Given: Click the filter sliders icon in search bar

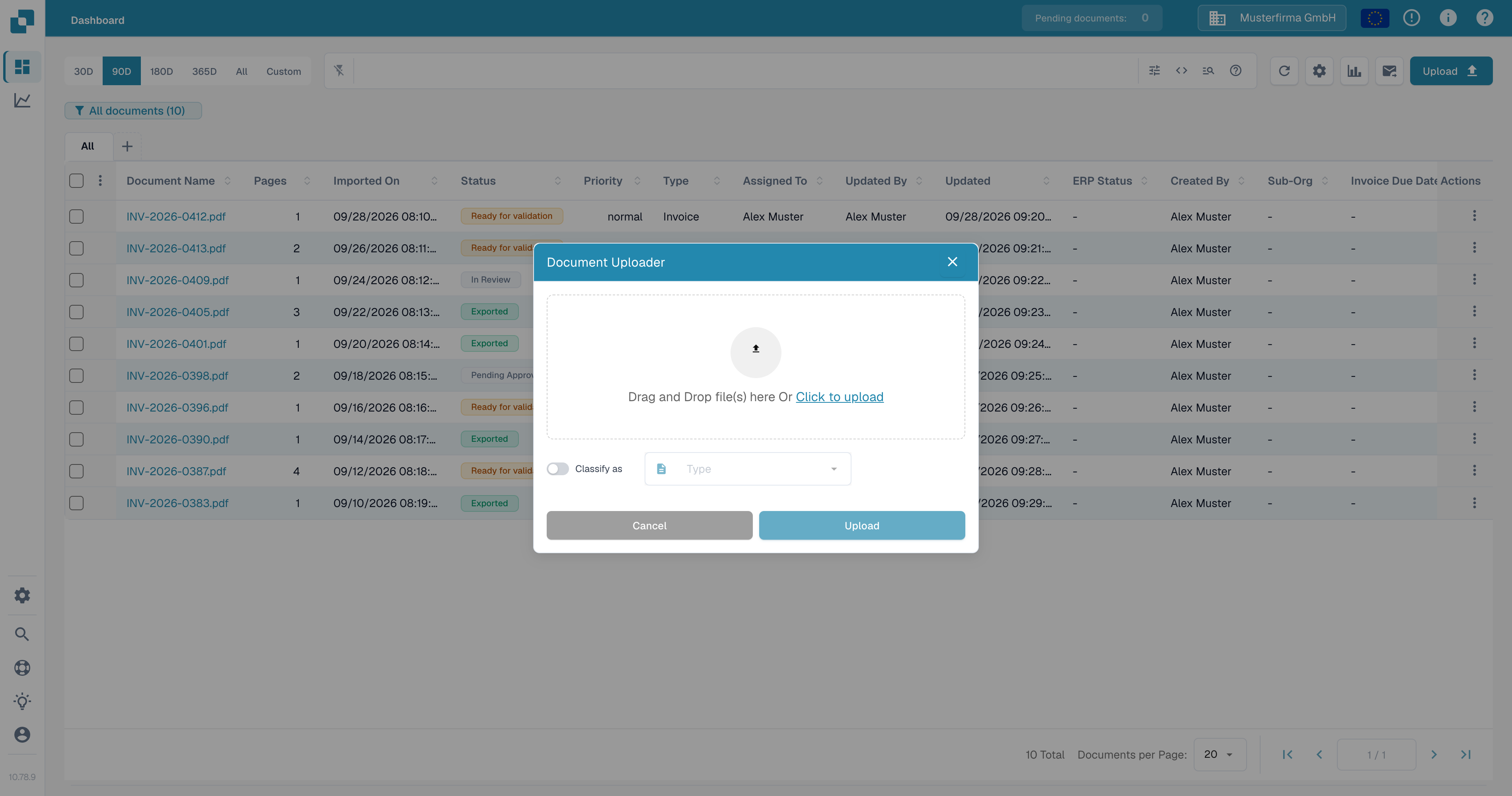Looking at the screenshot, I should pos(1155,70).
